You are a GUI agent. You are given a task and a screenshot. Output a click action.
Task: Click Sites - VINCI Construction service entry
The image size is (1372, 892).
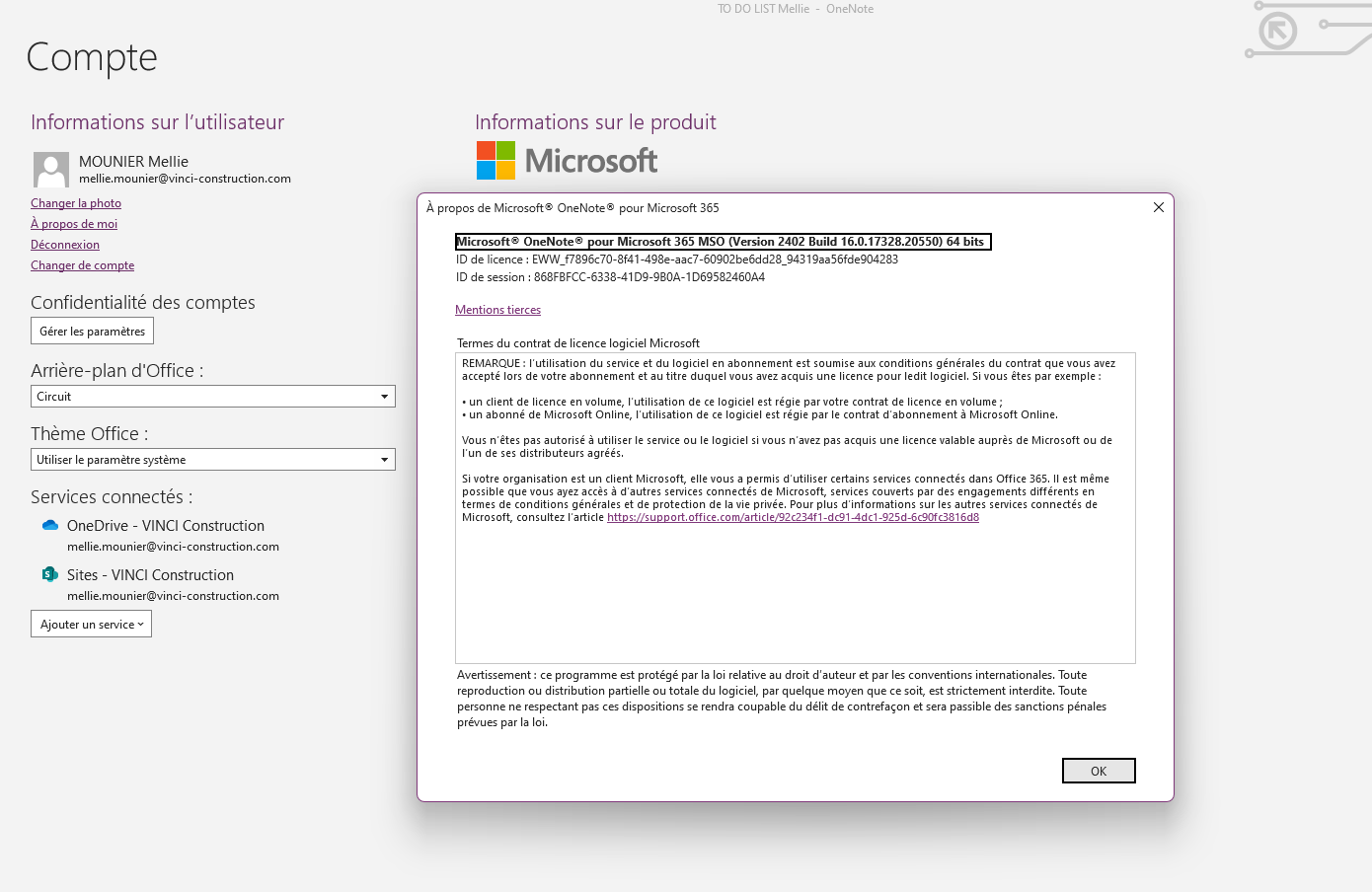[x=150, y=575]
